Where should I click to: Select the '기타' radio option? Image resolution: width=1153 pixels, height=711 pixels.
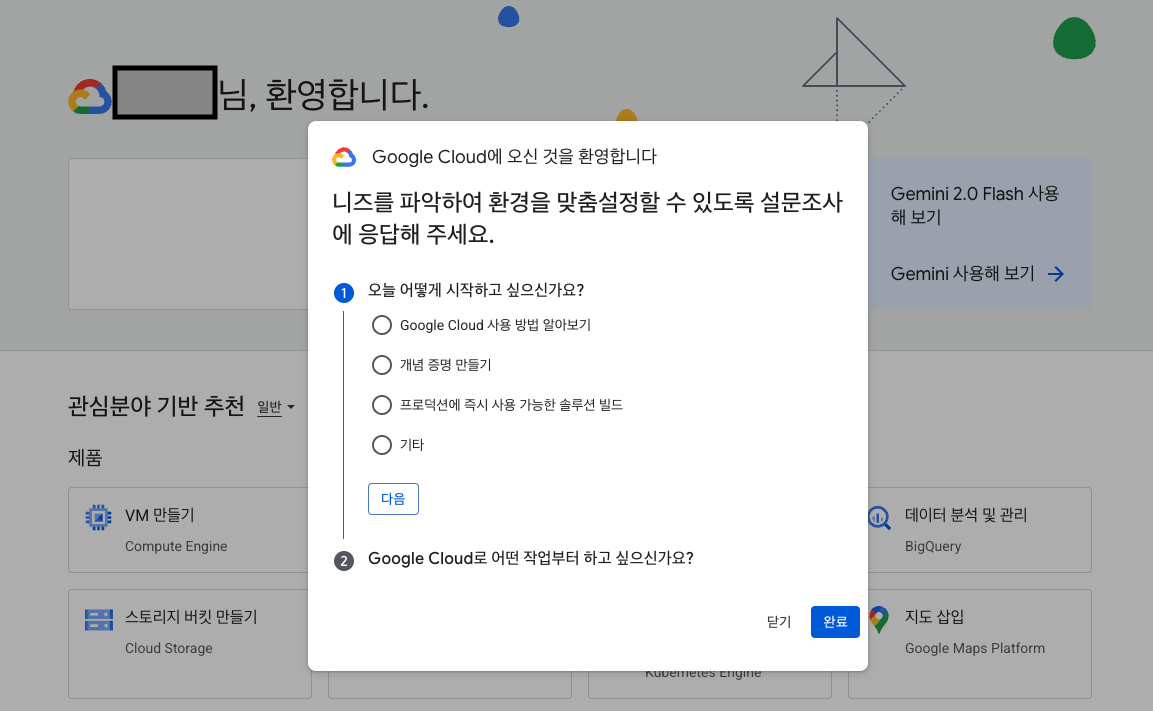point(382,445)
